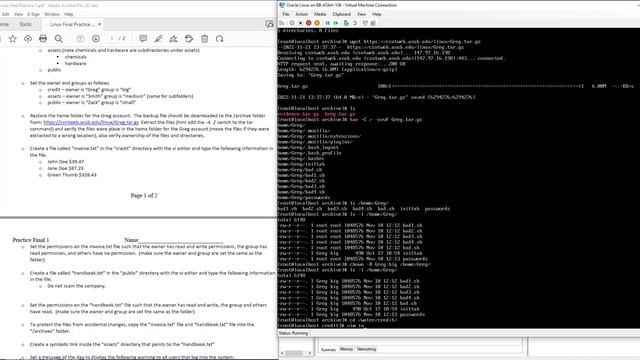
Task: Open the Fill and Sign pen tool
Action: tap(173, 39)
